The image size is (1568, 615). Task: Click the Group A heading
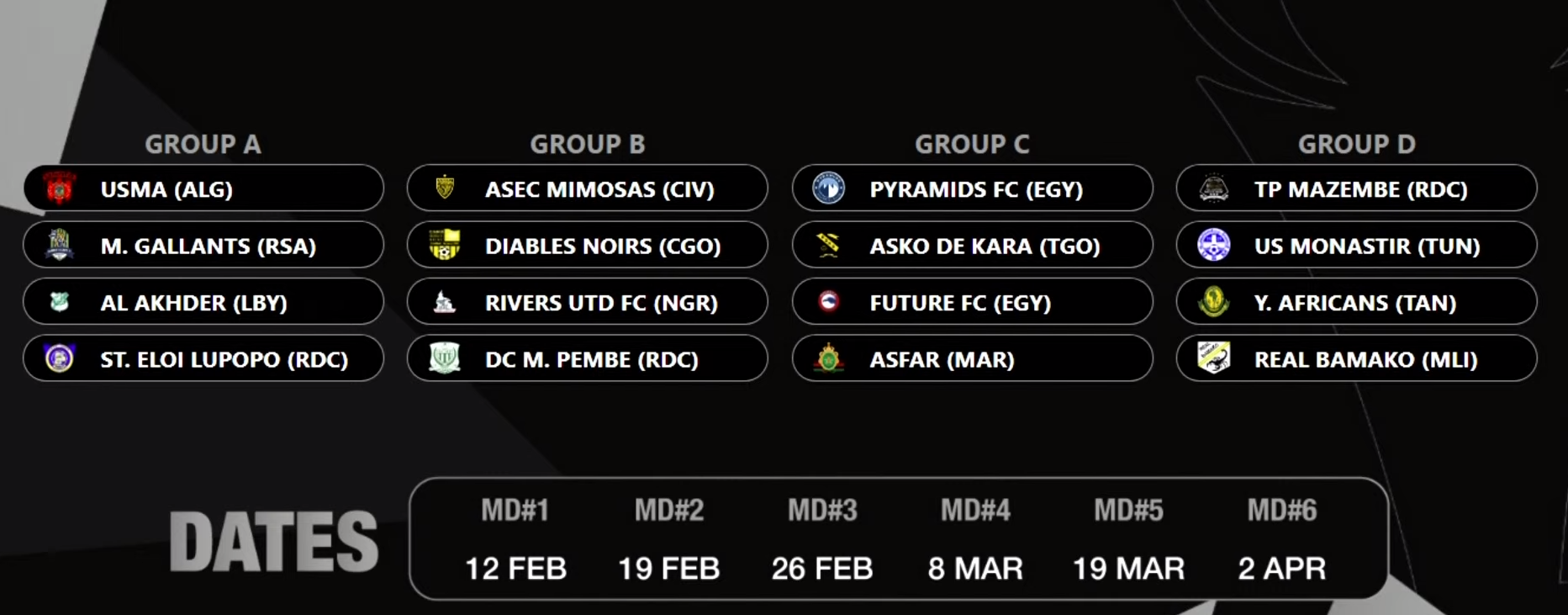point(203,144)
